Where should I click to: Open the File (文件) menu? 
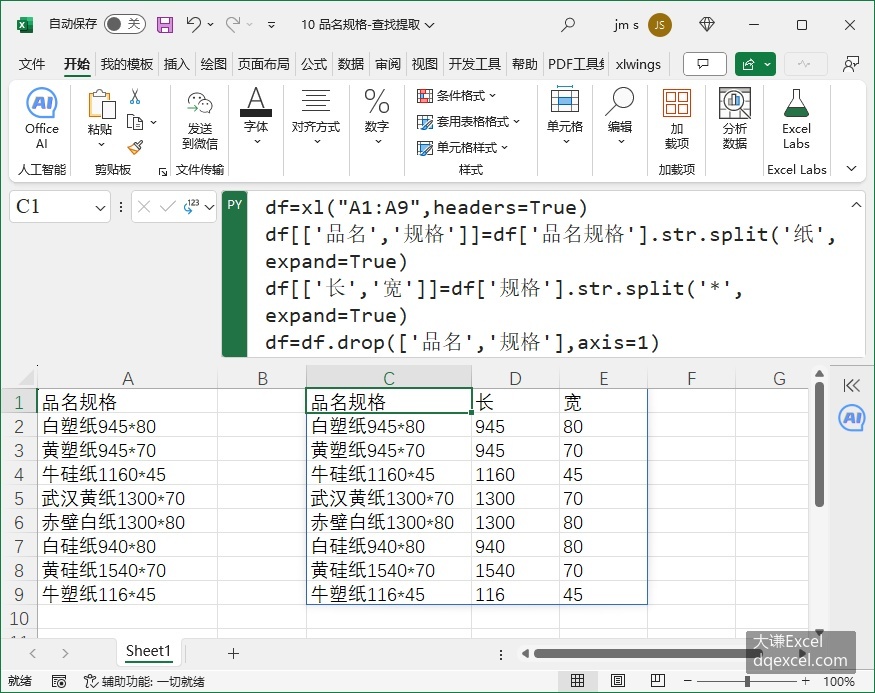pos(32,64)
